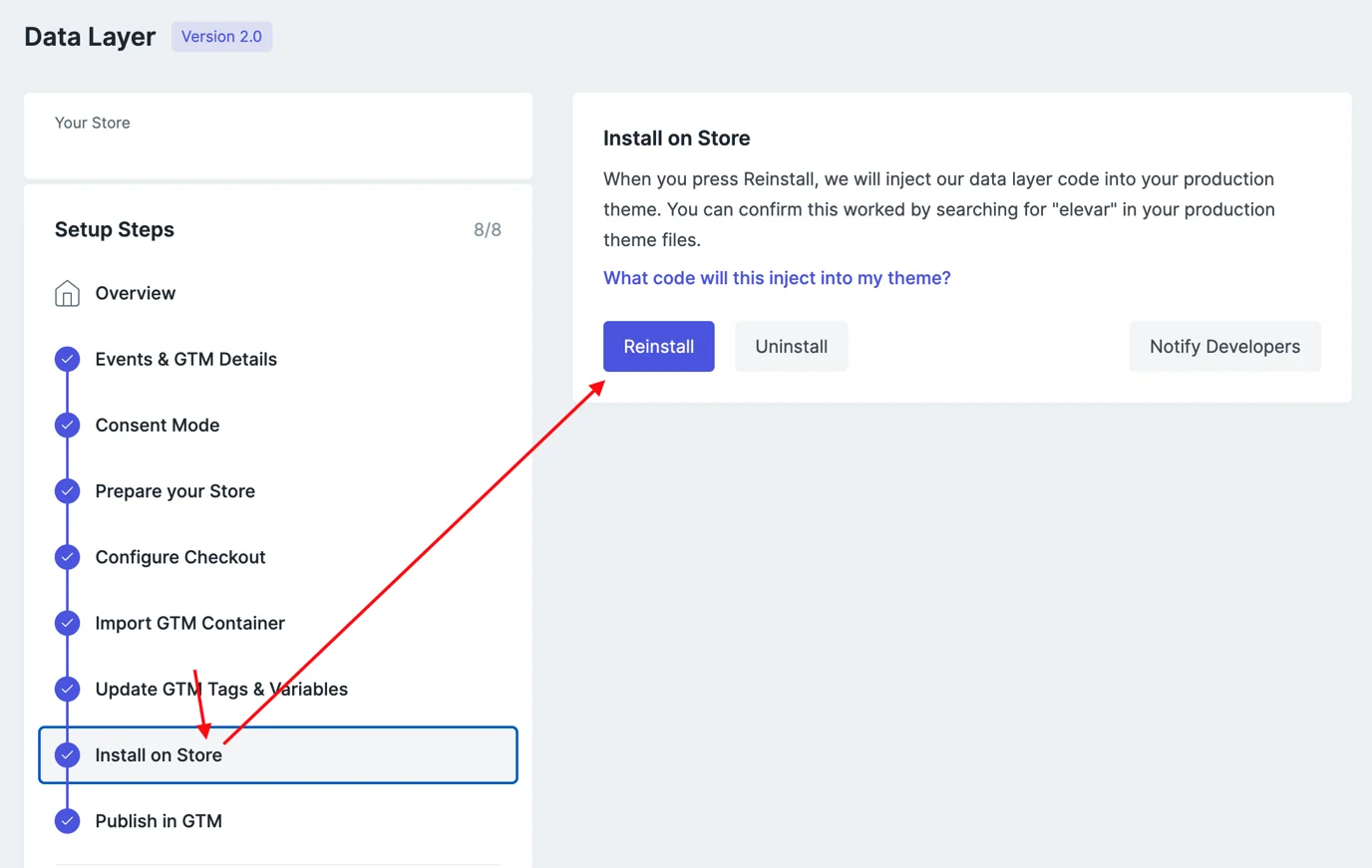Click the checkmark beside Prepare your Store
Screen dimensions: 1372x868
[66, 490]
